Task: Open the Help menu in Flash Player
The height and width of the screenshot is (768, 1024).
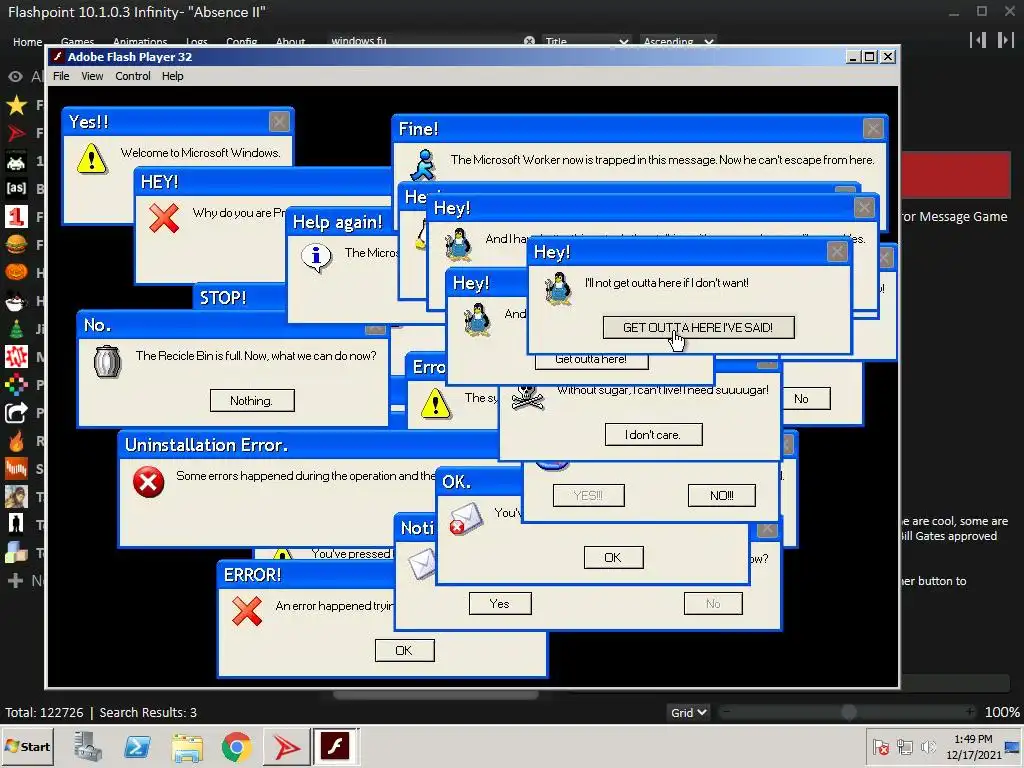Action: 172,76
